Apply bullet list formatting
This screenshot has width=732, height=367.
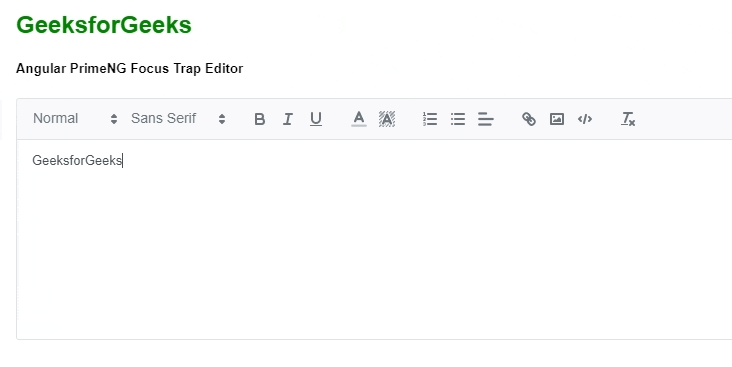458,119
